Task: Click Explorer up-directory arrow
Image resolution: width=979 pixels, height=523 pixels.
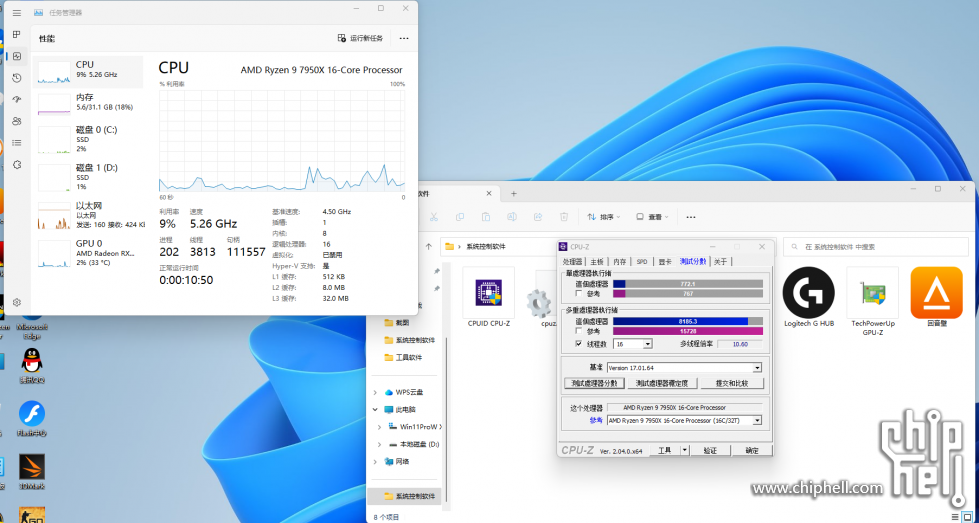Action: (x=428, y=247)
